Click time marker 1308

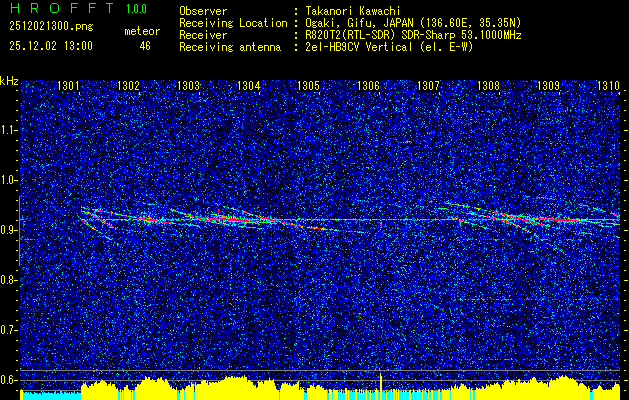pos(488,85)
